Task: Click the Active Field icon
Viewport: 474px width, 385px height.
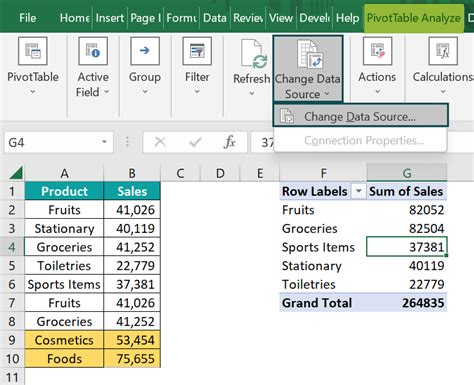Action: click(93, 51)
